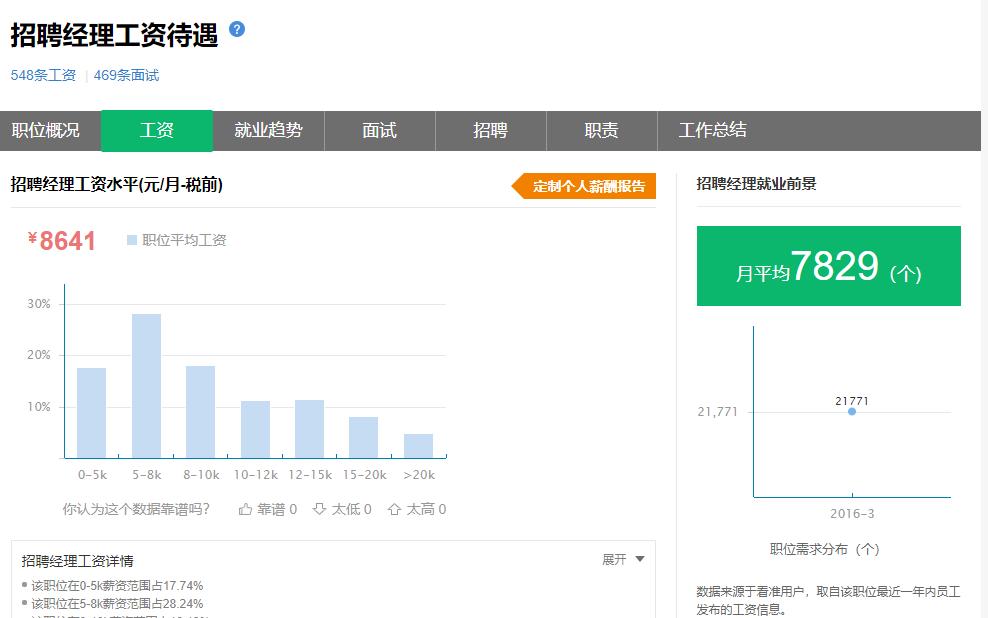Screen dimensions: 988x618
Task: Select the 职位概况 tab
Action: (47, 130)
